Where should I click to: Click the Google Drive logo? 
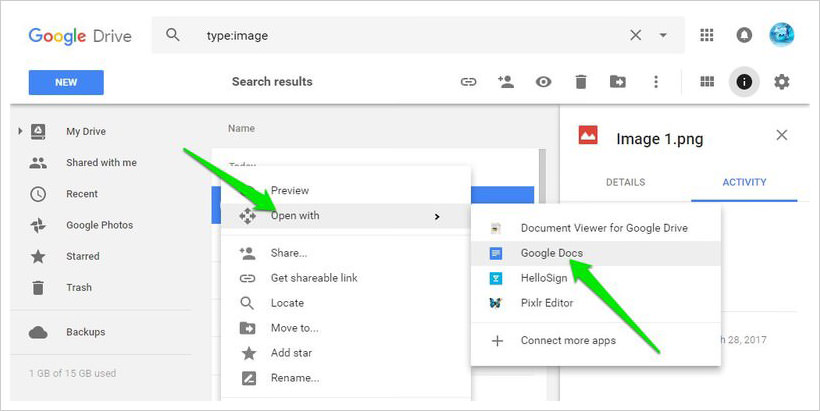click(79, 36)
